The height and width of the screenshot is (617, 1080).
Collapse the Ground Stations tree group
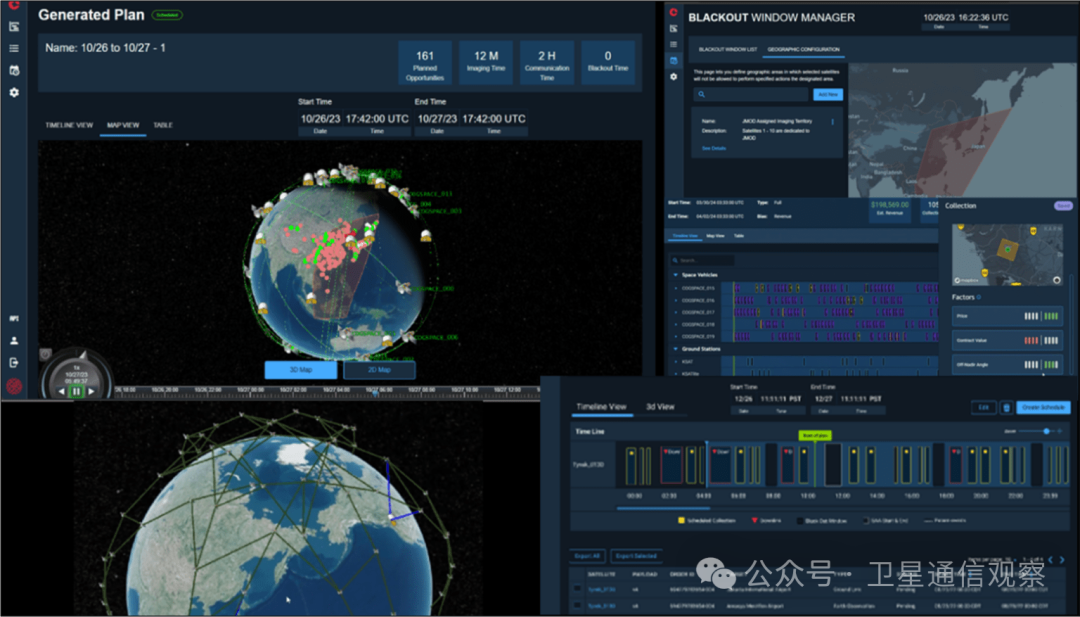[x=676, y=349]
